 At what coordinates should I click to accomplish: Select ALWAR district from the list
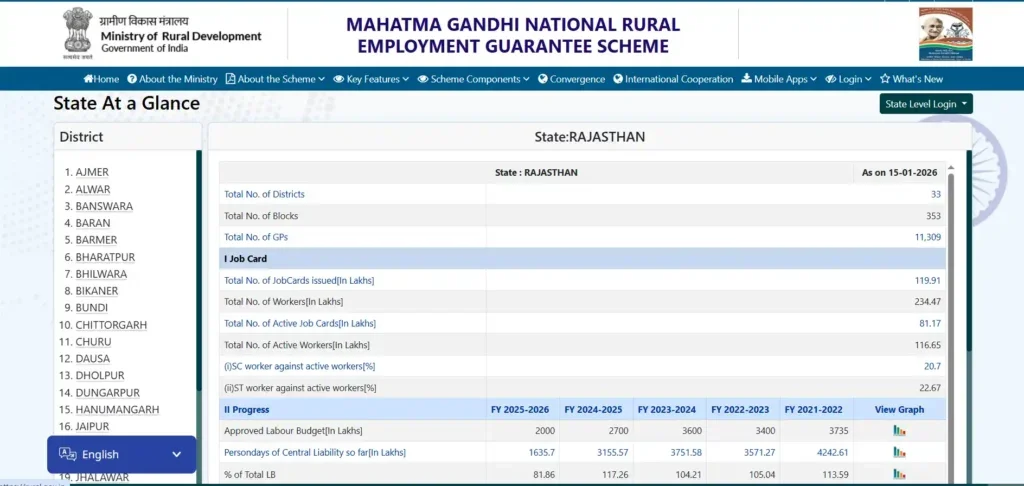pos(93,189)
